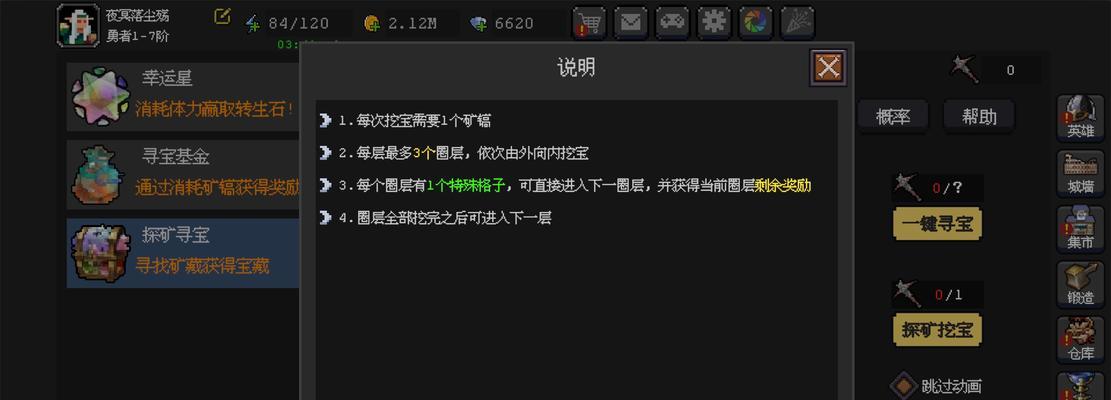The height and width of the screenshot is (400, 1111).
Task: Open 英雄 hero sidebar icon
Action: (1081, 117)
